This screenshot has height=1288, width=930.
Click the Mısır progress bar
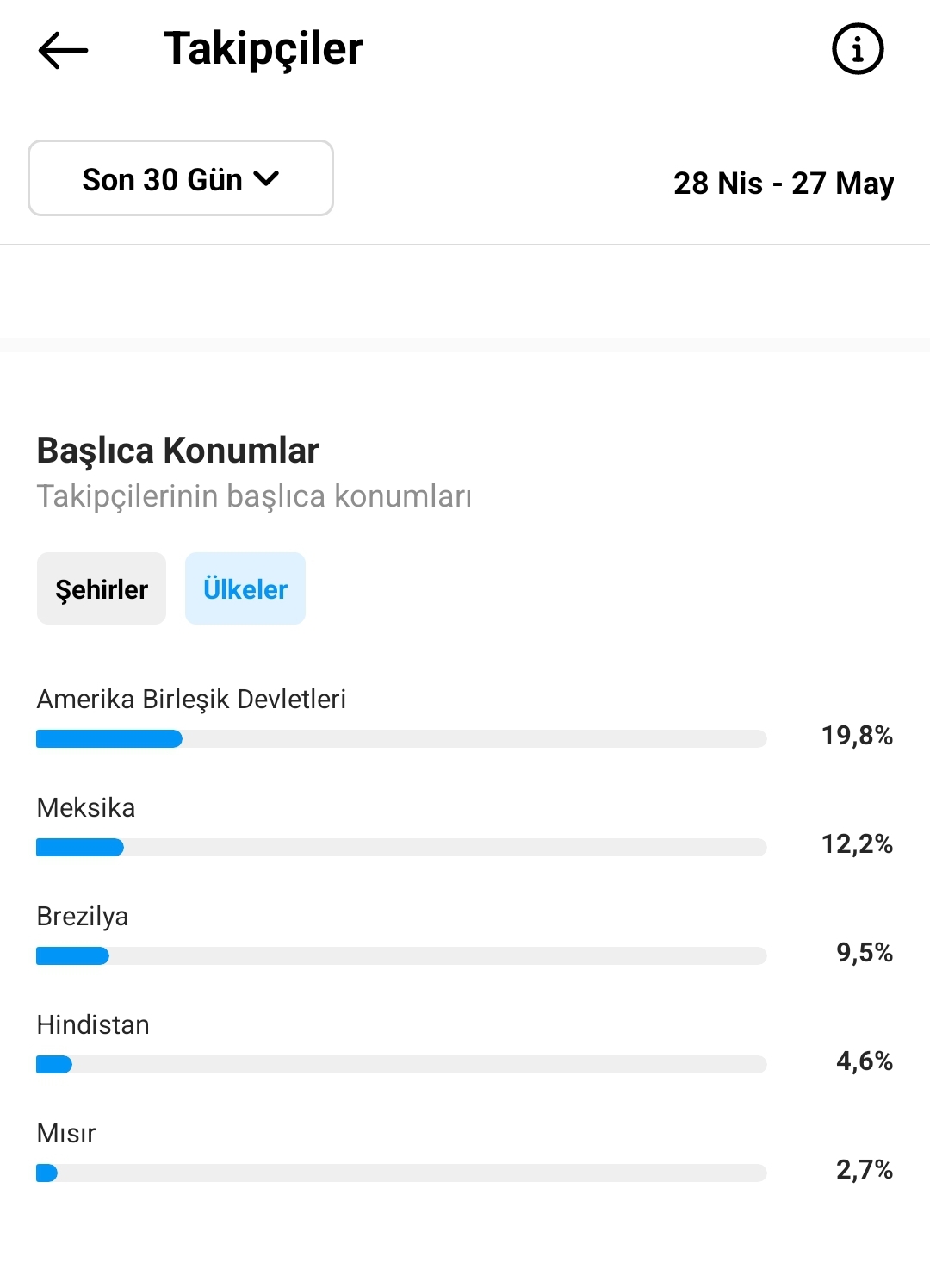coord(401,1173)
